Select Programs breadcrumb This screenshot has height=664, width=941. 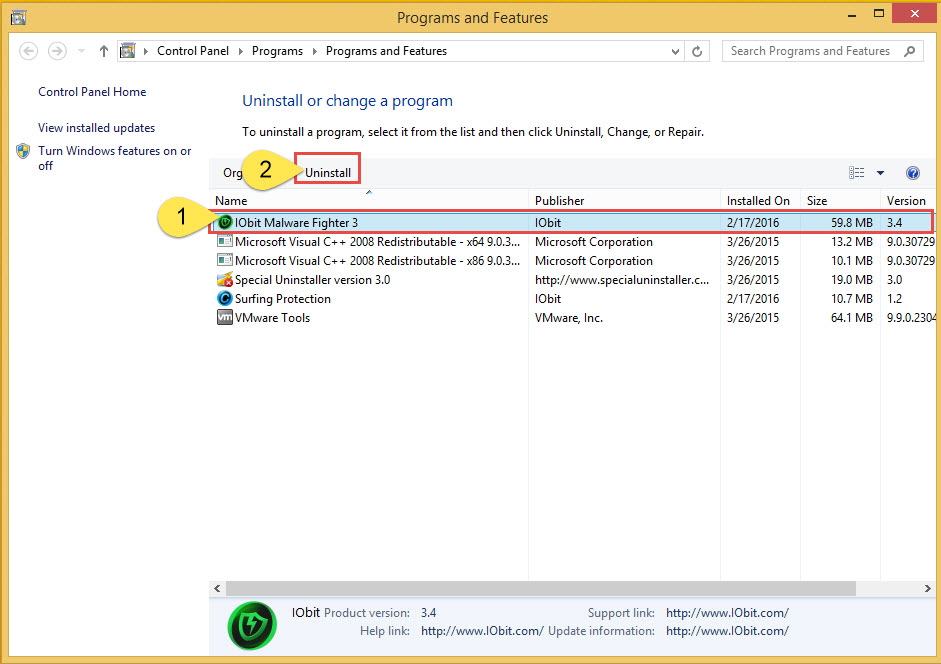point(277,51)
